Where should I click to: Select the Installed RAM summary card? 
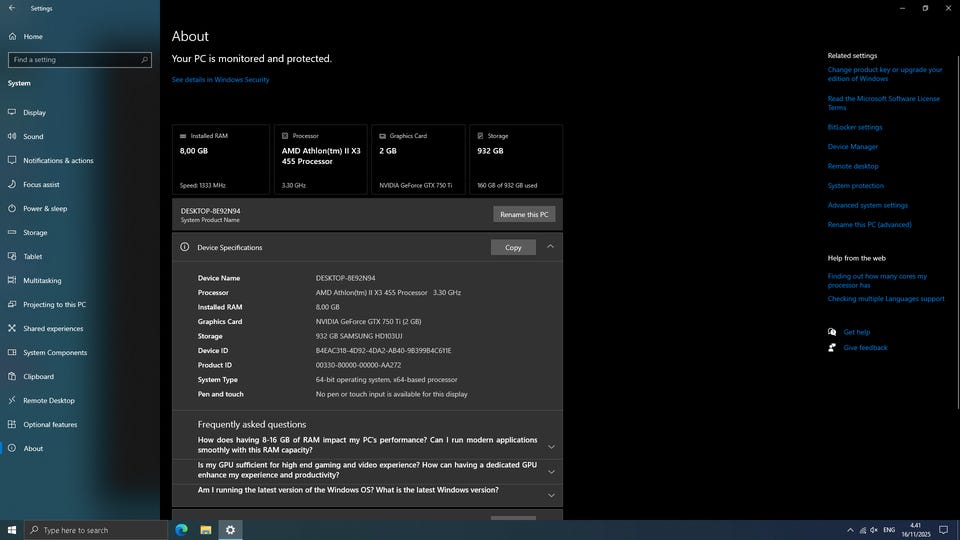[x=220, y=159]
